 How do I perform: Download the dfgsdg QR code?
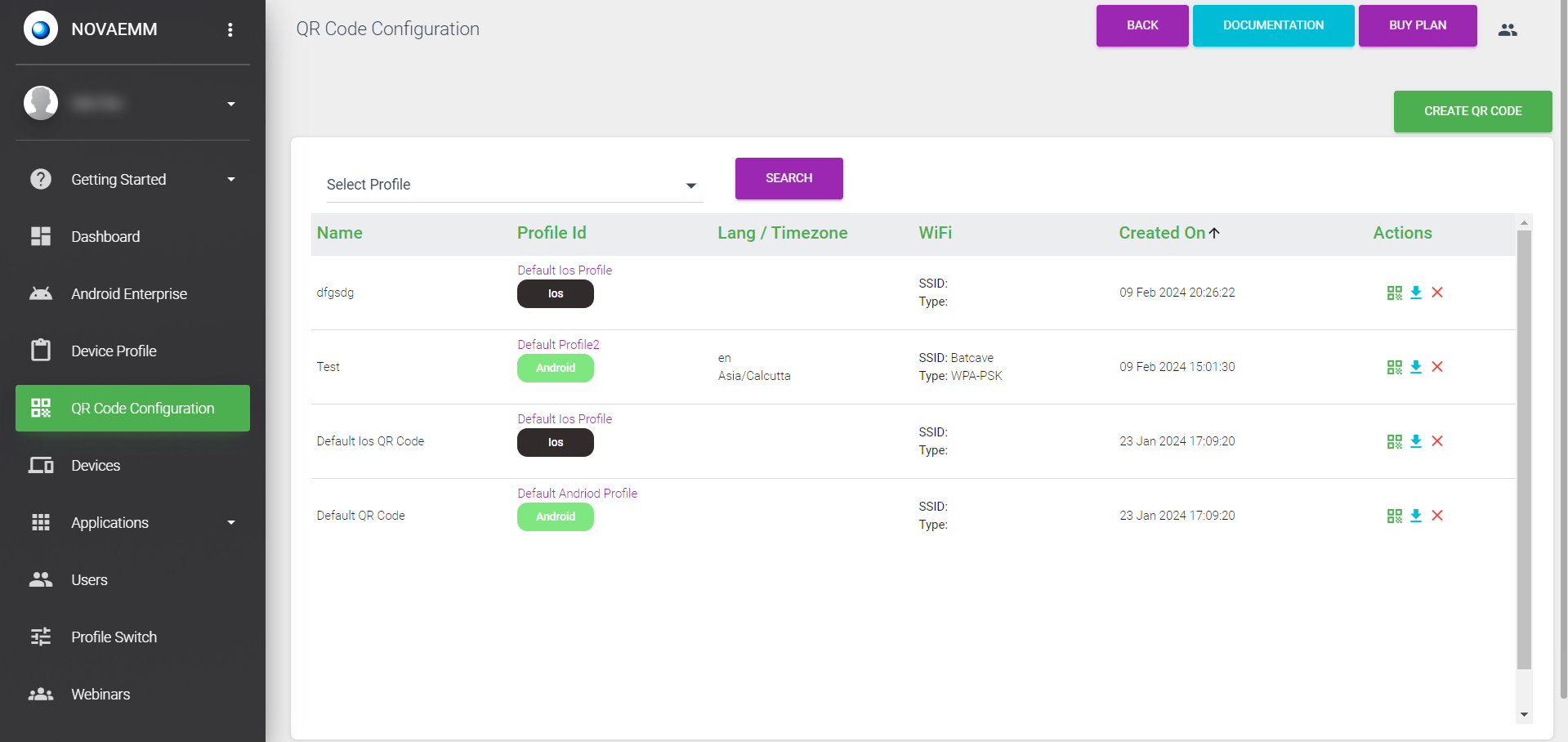(1416, 293)
